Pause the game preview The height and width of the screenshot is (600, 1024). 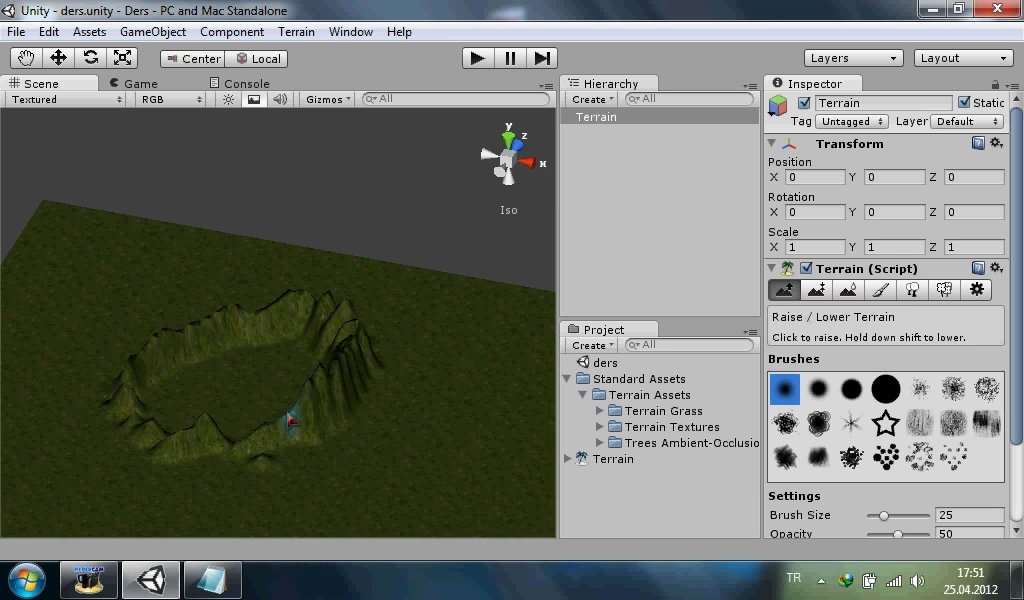(510, 58)
